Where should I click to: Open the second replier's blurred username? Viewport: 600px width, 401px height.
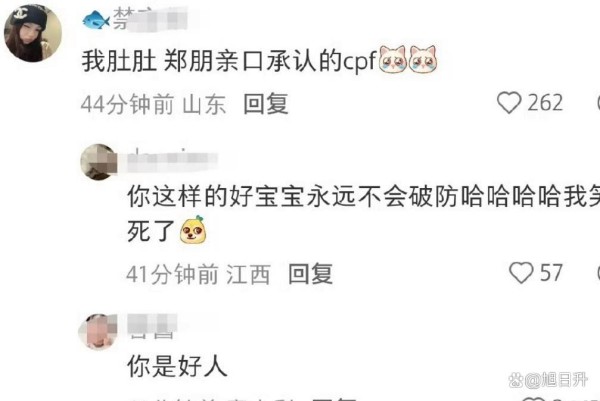172,160
